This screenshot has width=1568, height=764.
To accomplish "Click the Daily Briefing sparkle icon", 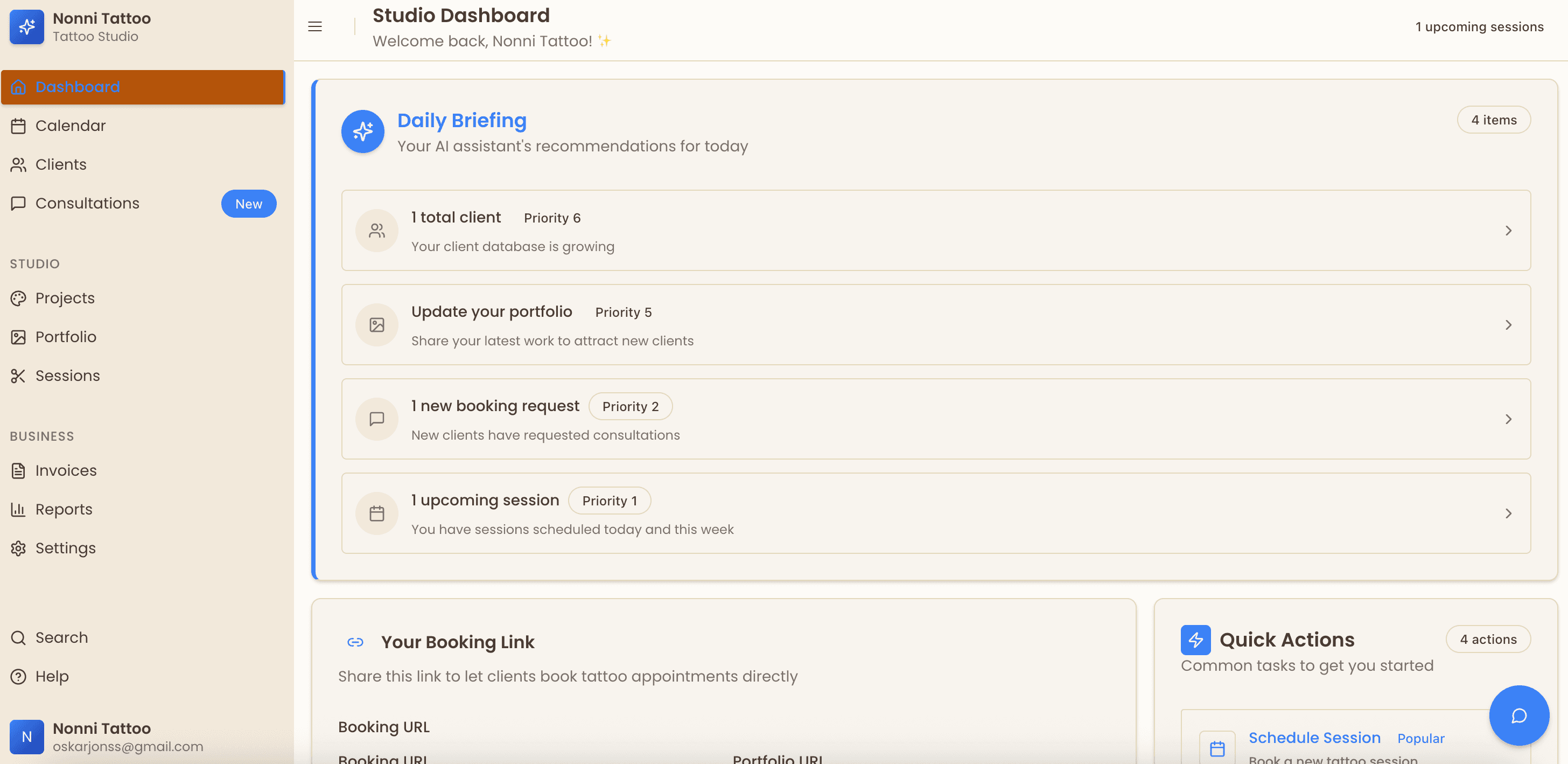I will coord(363,131).
